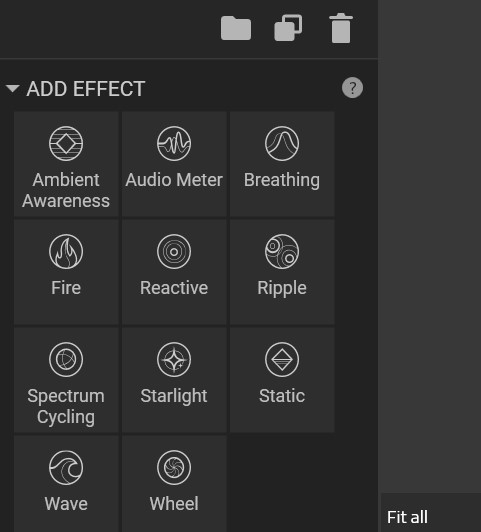Click the folder icon to group layers

(x=236, y=28)
